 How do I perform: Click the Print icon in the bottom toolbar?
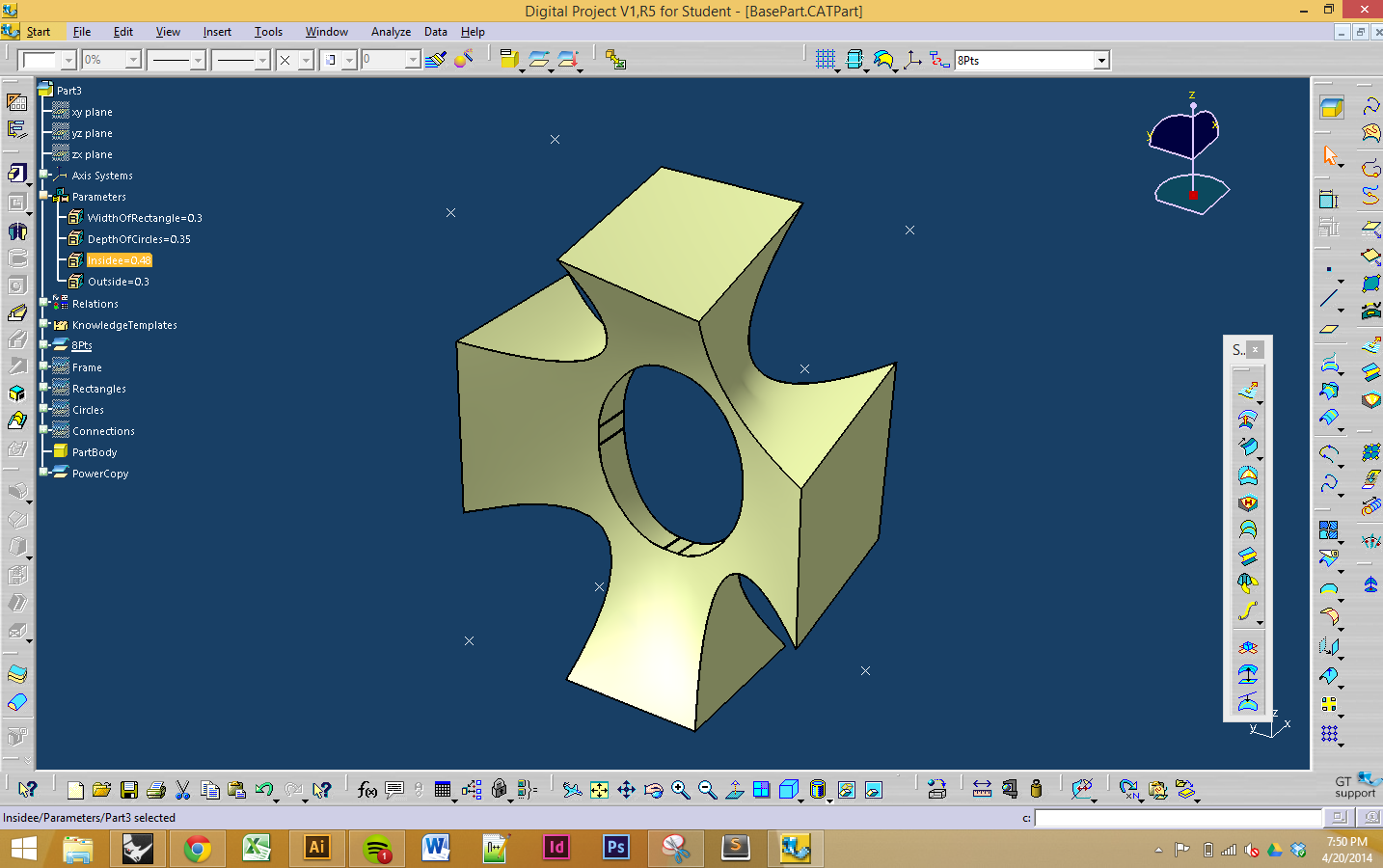point(155,790)
